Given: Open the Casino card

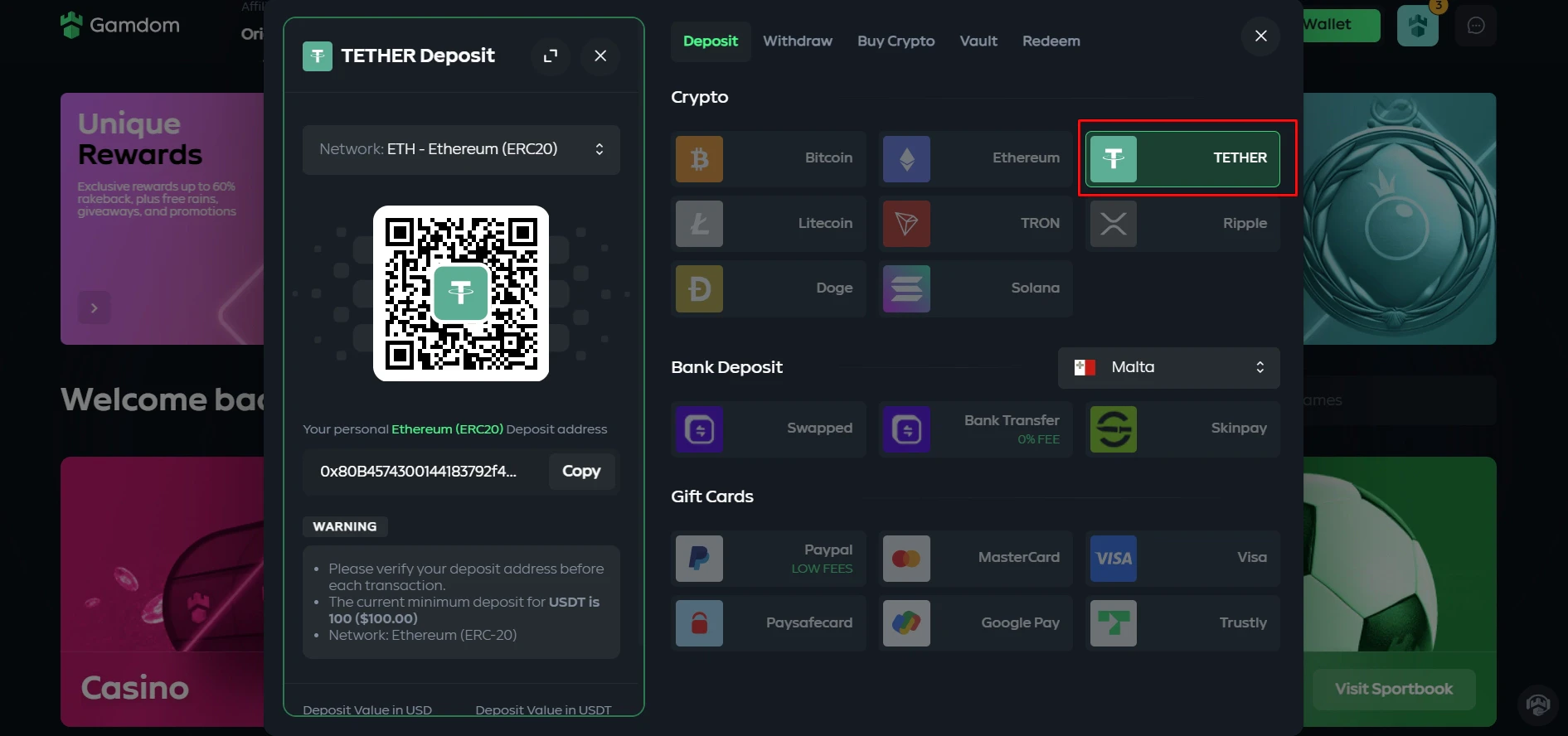Looking at the screenshot, I should point(163,592).
